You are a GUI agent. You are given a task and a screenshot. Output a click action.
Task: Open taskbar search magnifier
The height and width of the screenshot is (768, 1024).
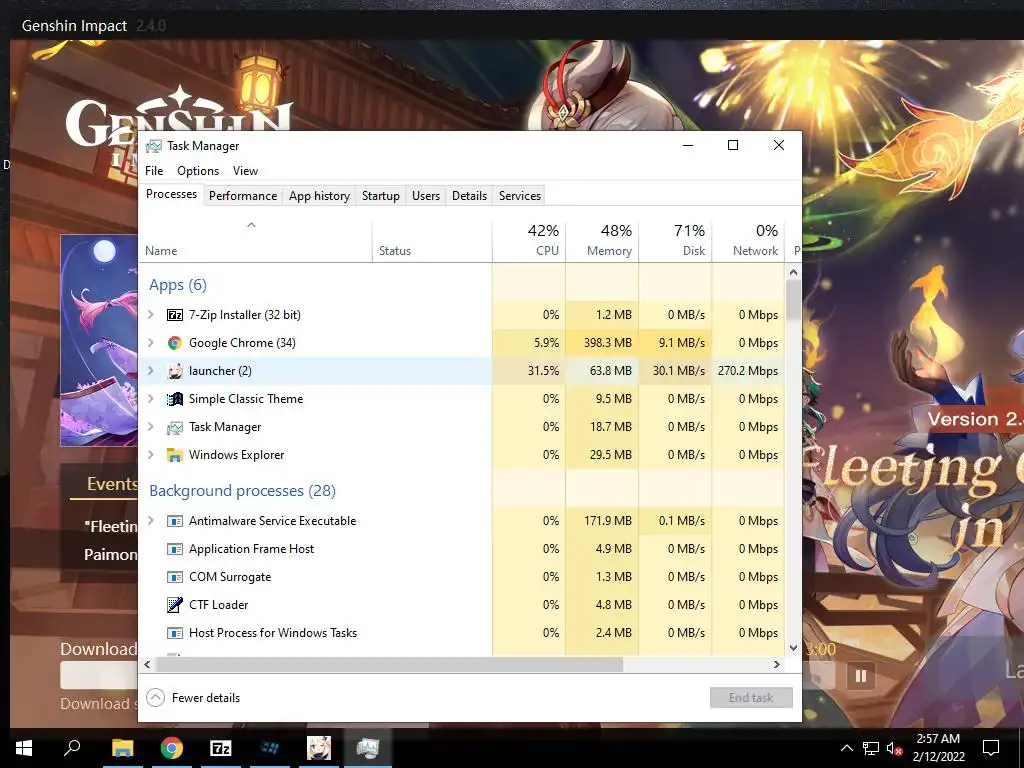[x=72, y=747]
